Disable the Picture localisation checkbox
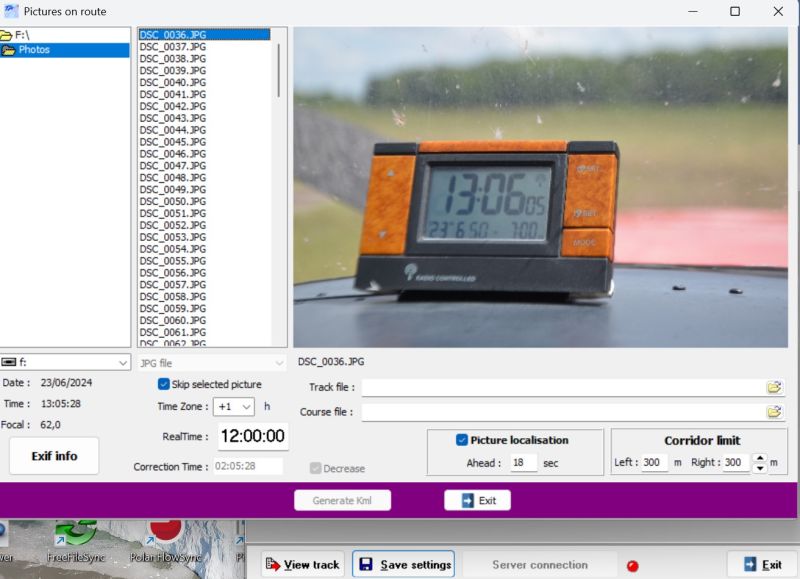Viewport: 800px width, 579px height. click(x=462, y=440)
